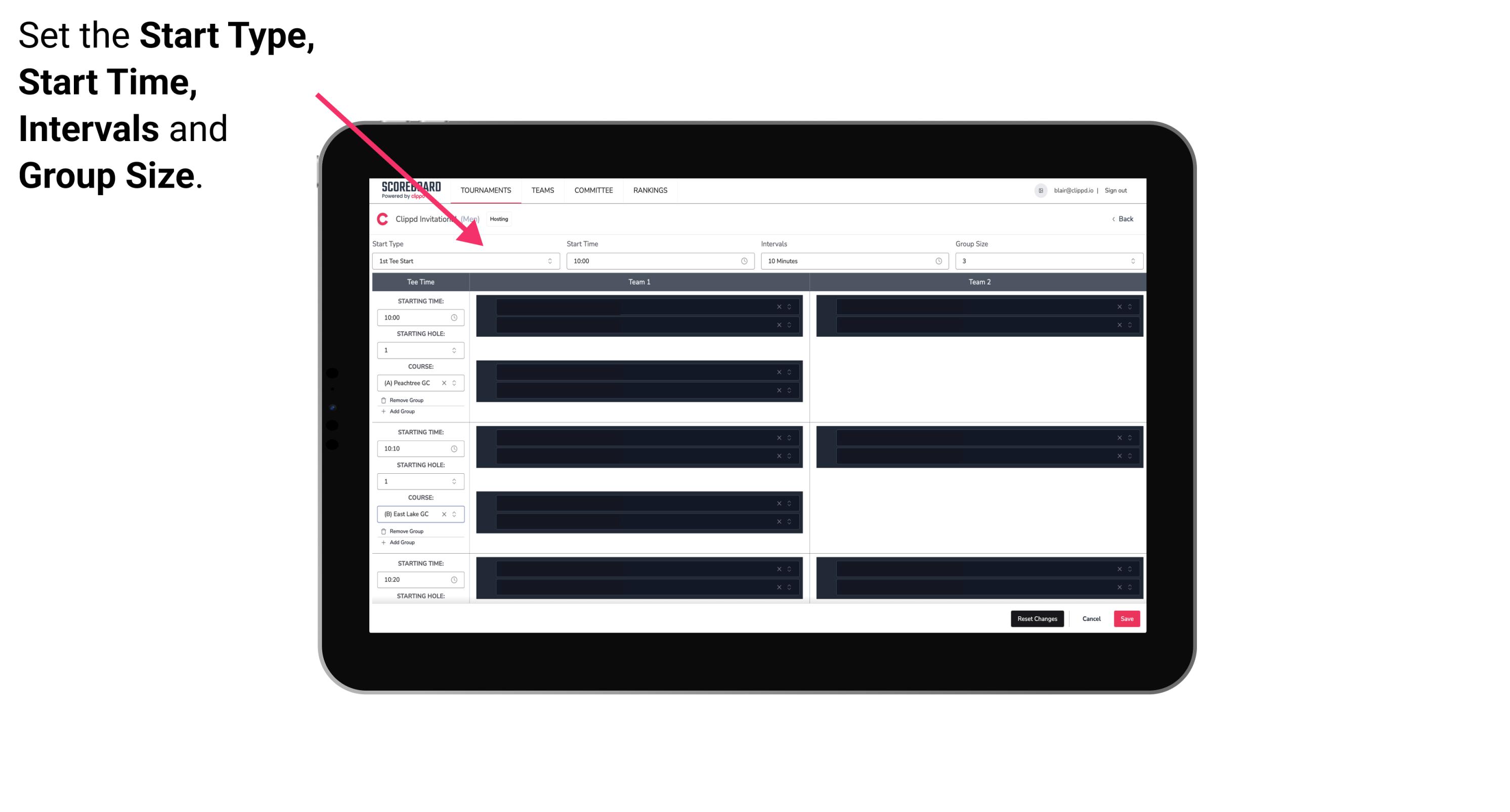Screen dimensions: 1510x812
Task: Click the X icon on Peachtree GC course tag
Action: (443, 383)
